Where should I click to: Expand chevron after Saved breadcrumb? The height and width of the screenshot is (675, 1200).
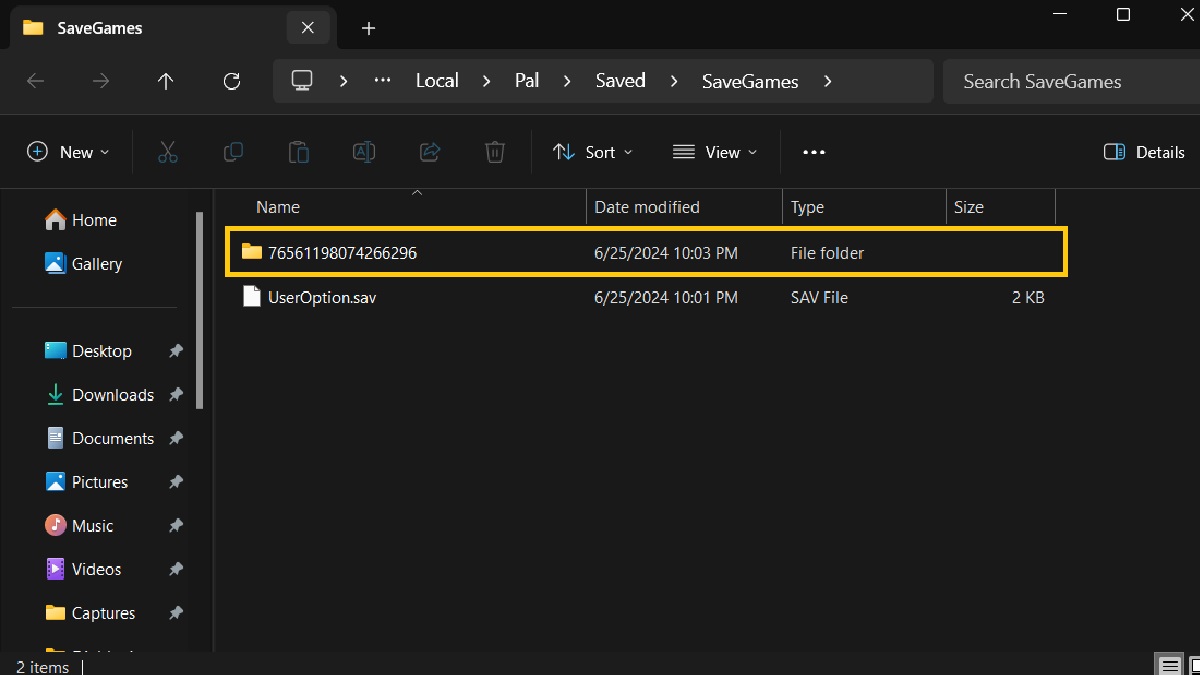click(x=674, y=81)
